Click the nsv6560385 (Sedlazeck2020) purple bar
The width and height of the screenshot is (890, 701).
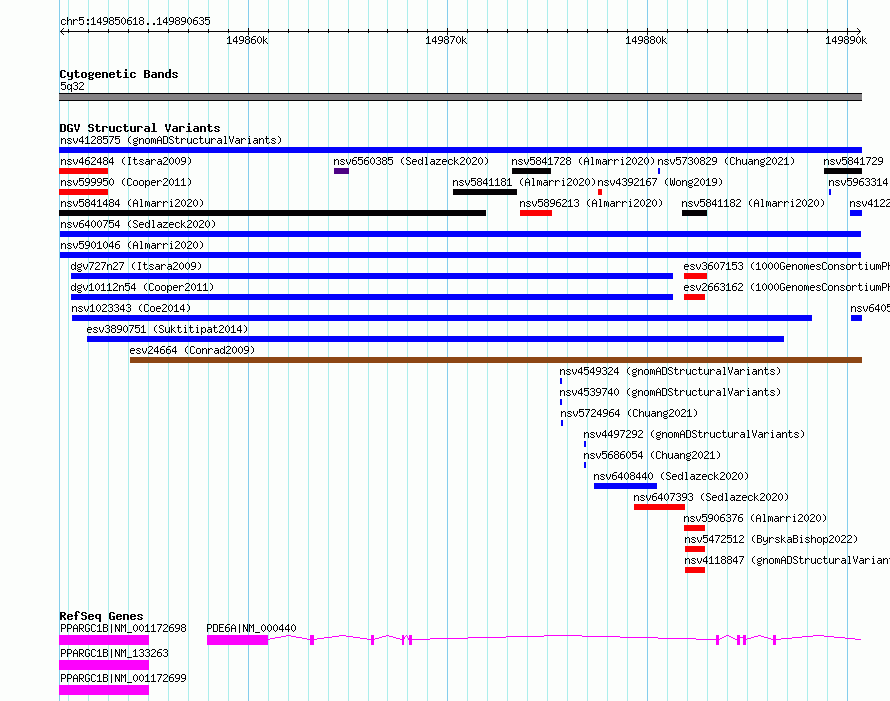(341, 171)
